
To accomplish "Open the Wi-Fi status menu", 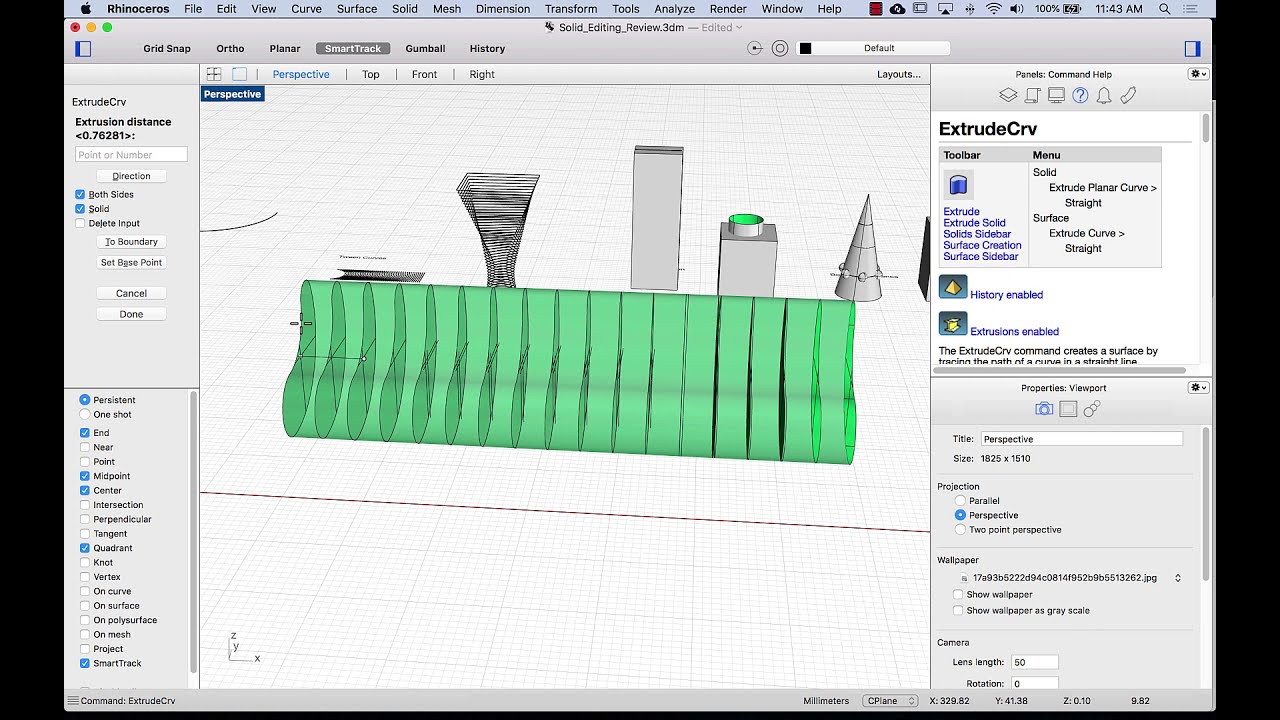I will click(993, 9).
